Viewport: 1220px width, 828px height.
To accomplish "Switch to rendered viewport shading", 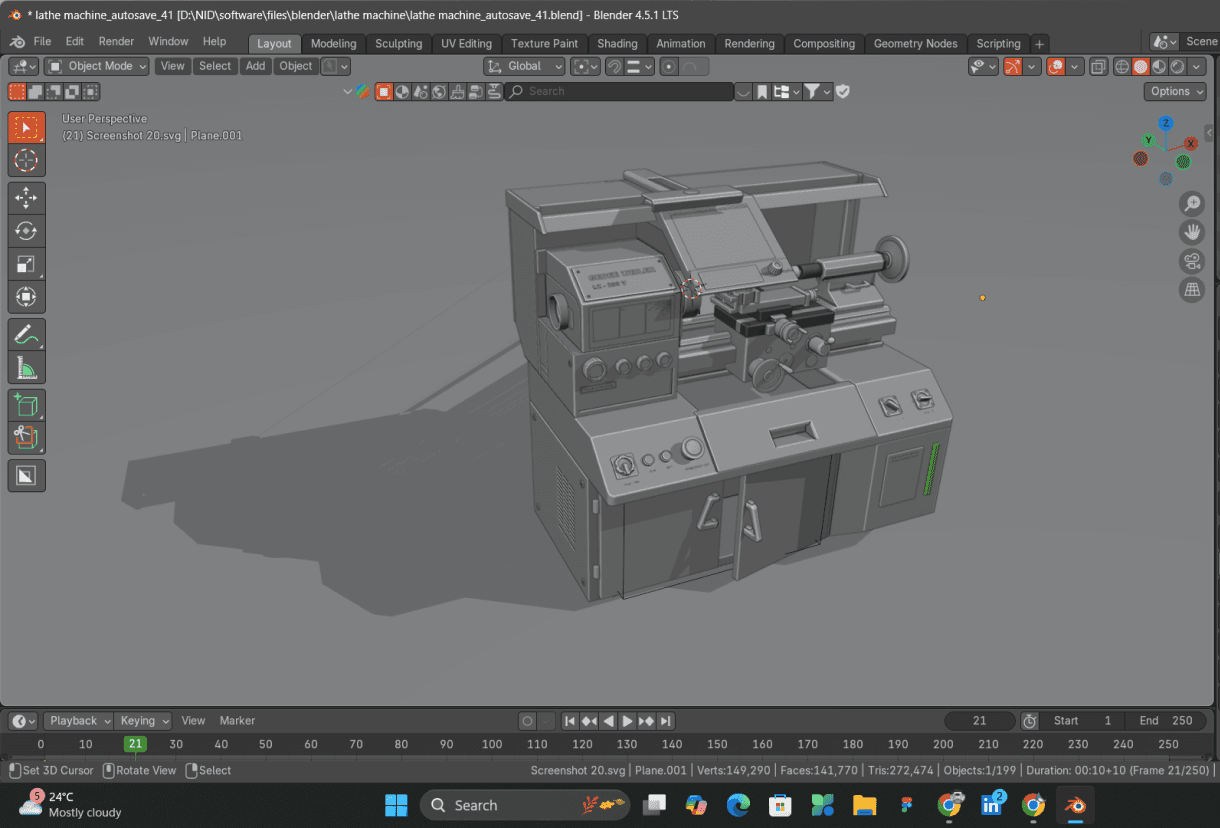I will [1176, 67].
